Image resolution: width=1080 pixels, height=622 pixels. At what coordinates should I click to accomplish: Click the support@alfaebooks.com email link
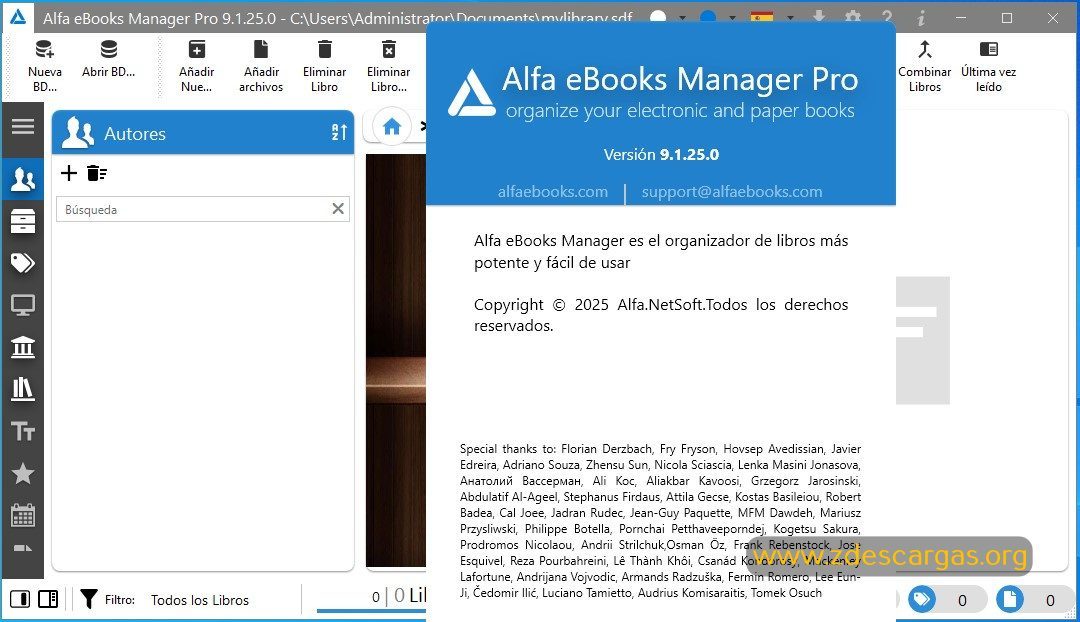pos(731,191)
